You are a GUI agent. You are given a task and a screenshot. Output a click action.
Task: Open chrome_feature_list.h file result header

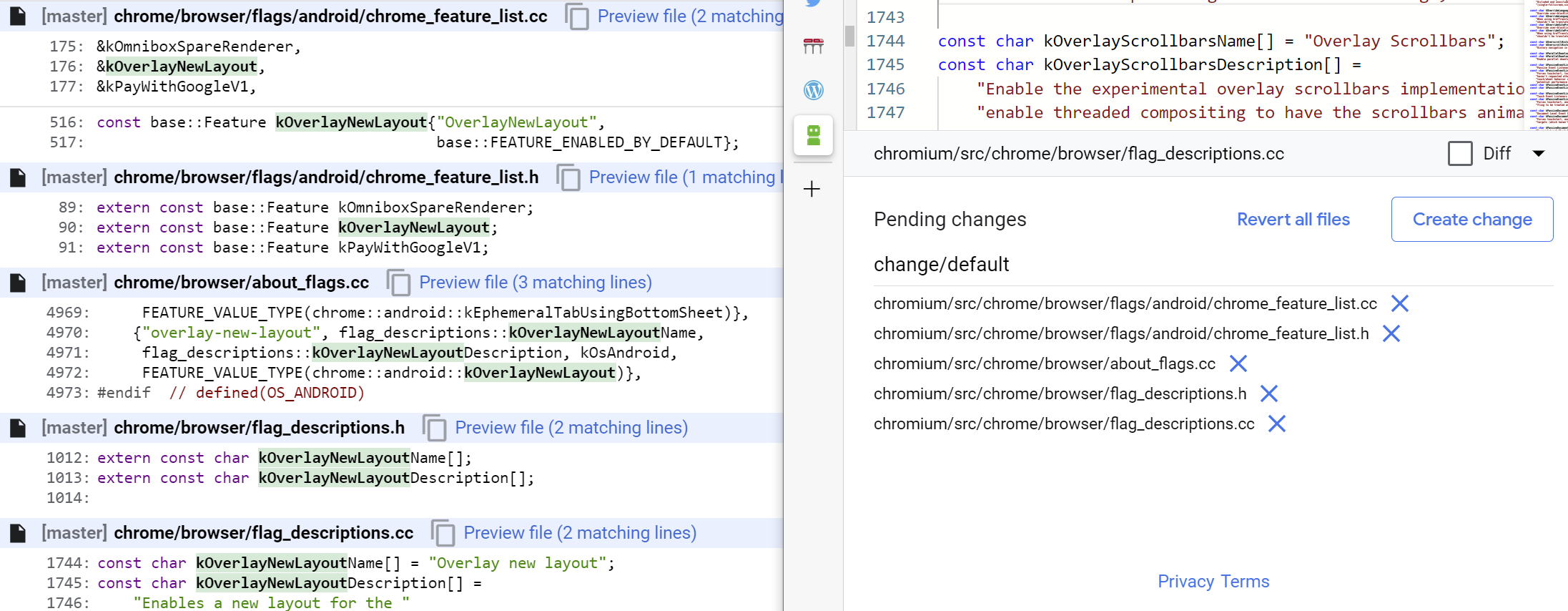tap(325, 177)
